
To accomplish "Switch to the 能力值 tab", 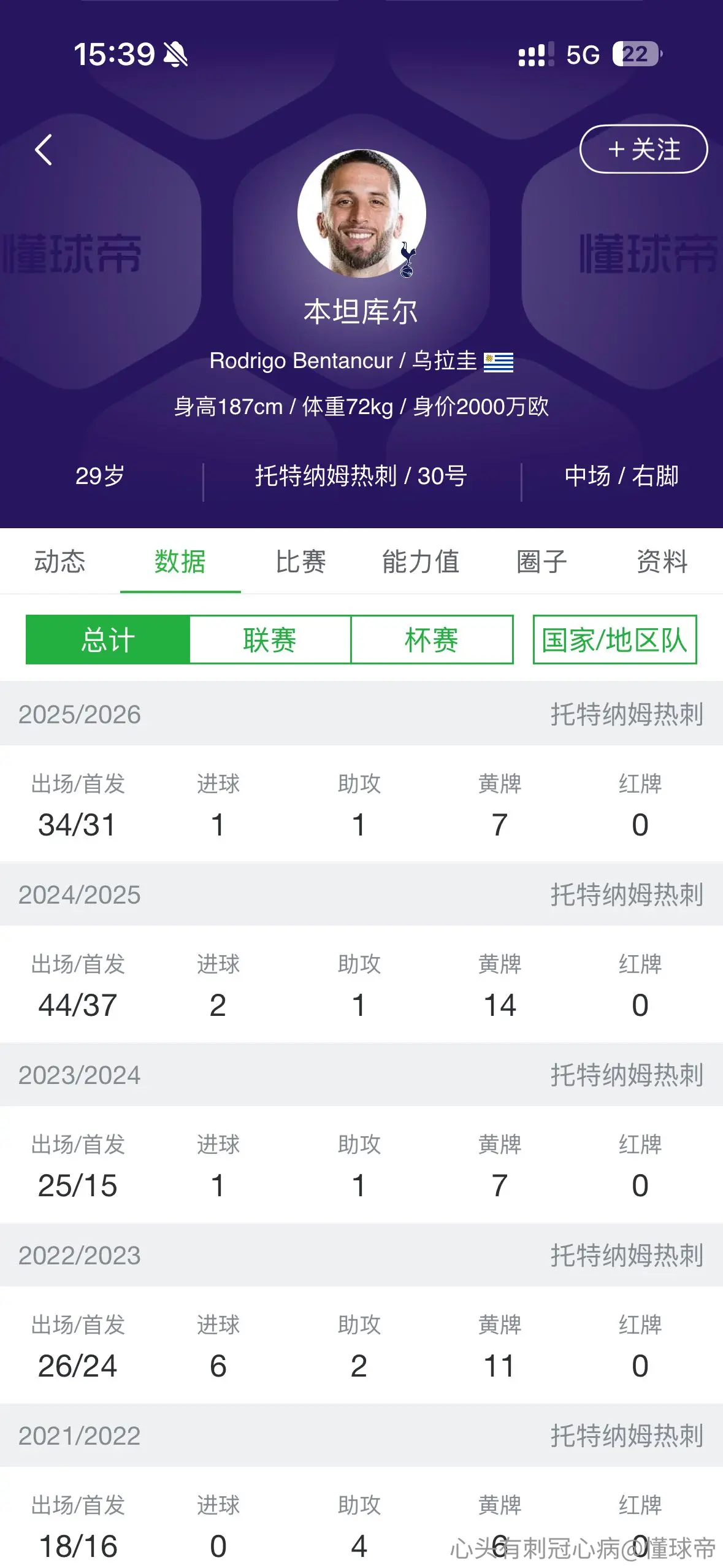I will [421, 561].
